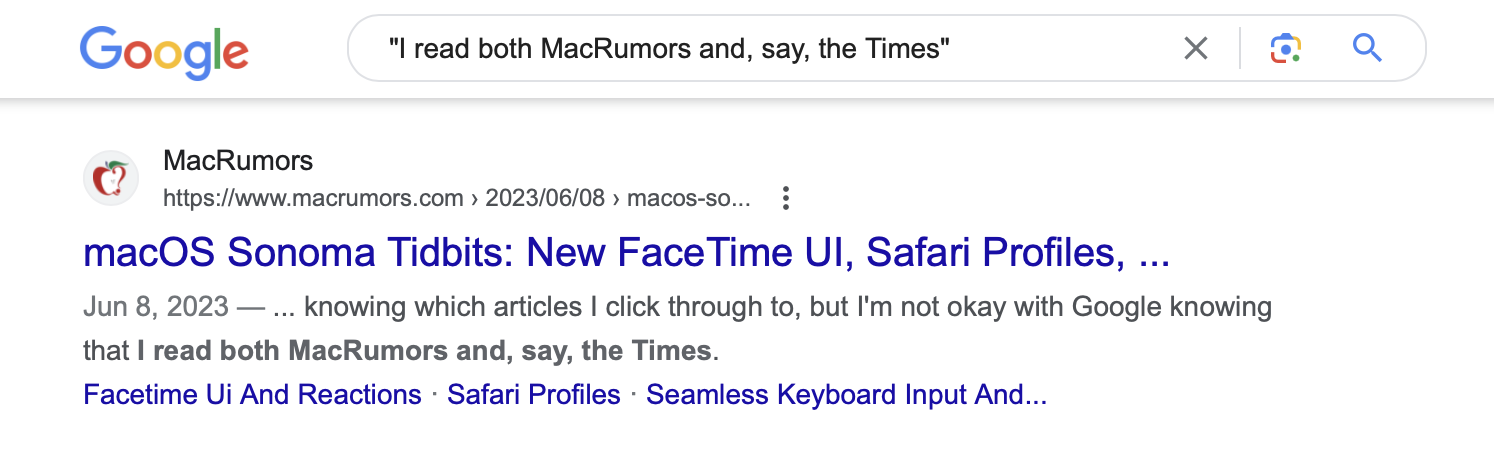Viewport: 1494px width, 464px height.
Task: Click the Google logo to go home
Action: coord(164,50)
